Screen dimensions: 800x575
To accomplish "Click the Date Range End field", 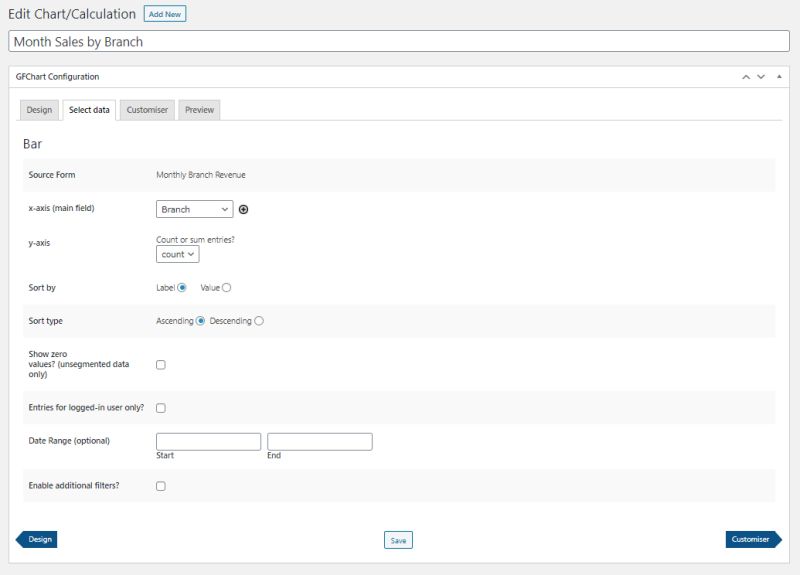I will 319,442.
